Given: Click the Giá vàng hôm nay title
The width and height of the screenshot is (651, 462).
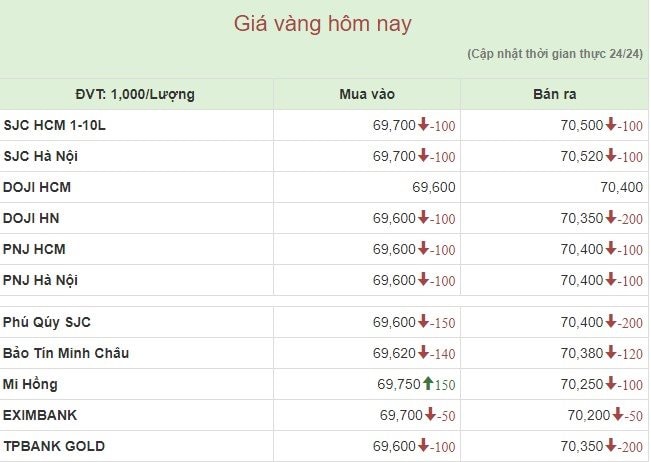Looking at the screenshot, I should point(323,23).
